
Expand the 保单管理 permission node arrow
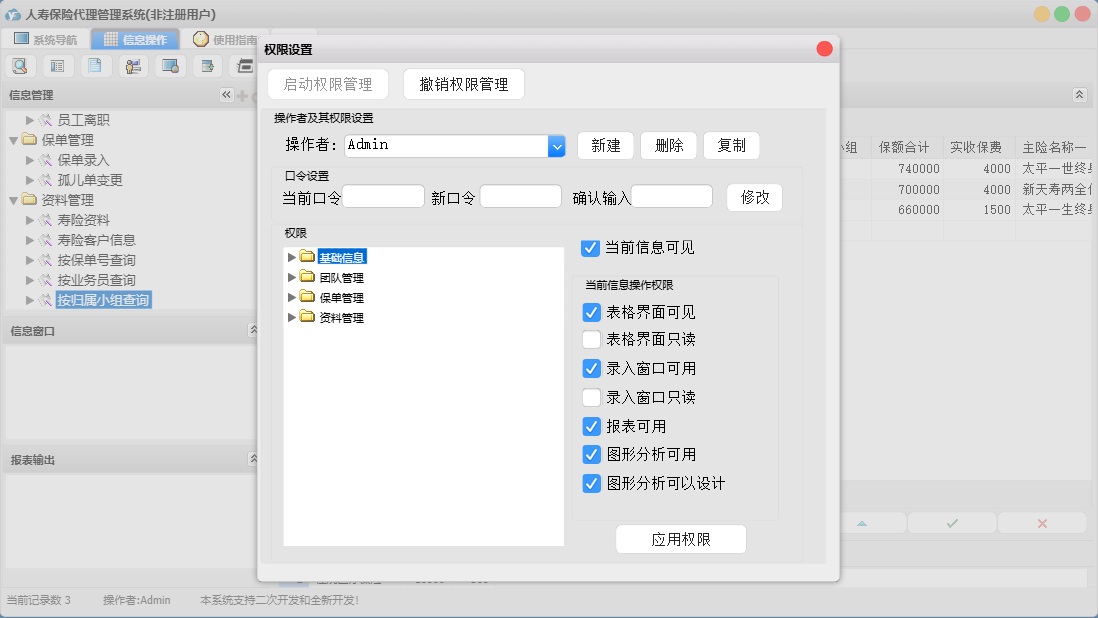292,297
